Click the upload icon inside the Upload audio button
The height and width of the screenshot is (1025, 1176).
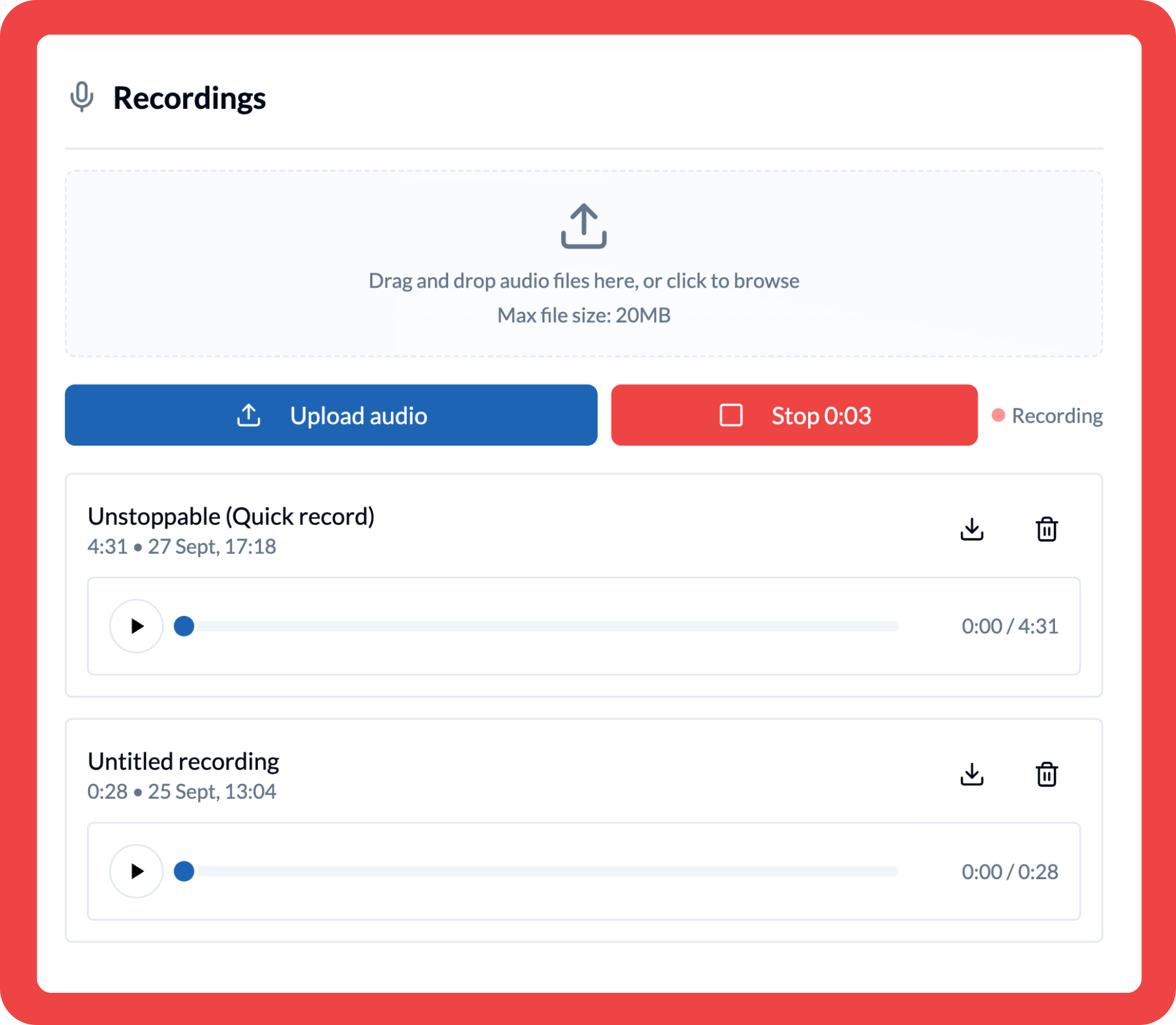pyautogui.click(x=249, y=415)
